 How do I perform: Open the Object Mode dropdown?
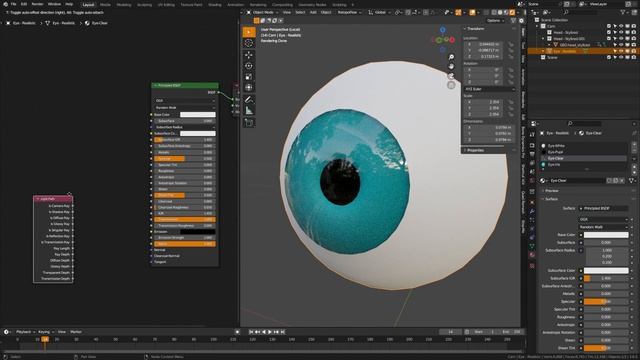(x=262, y=13)
